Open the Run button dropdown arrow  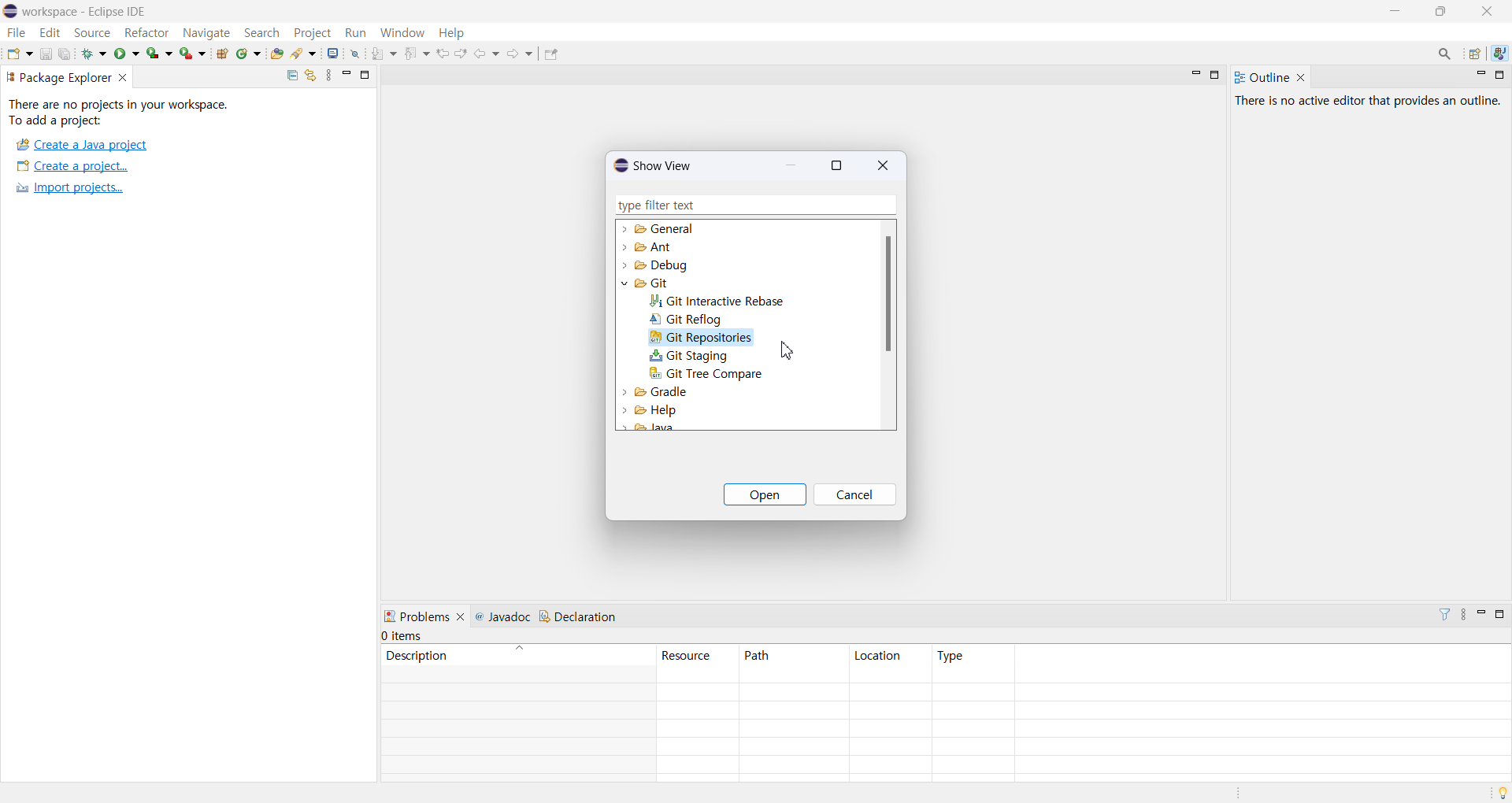coord(136,54)
